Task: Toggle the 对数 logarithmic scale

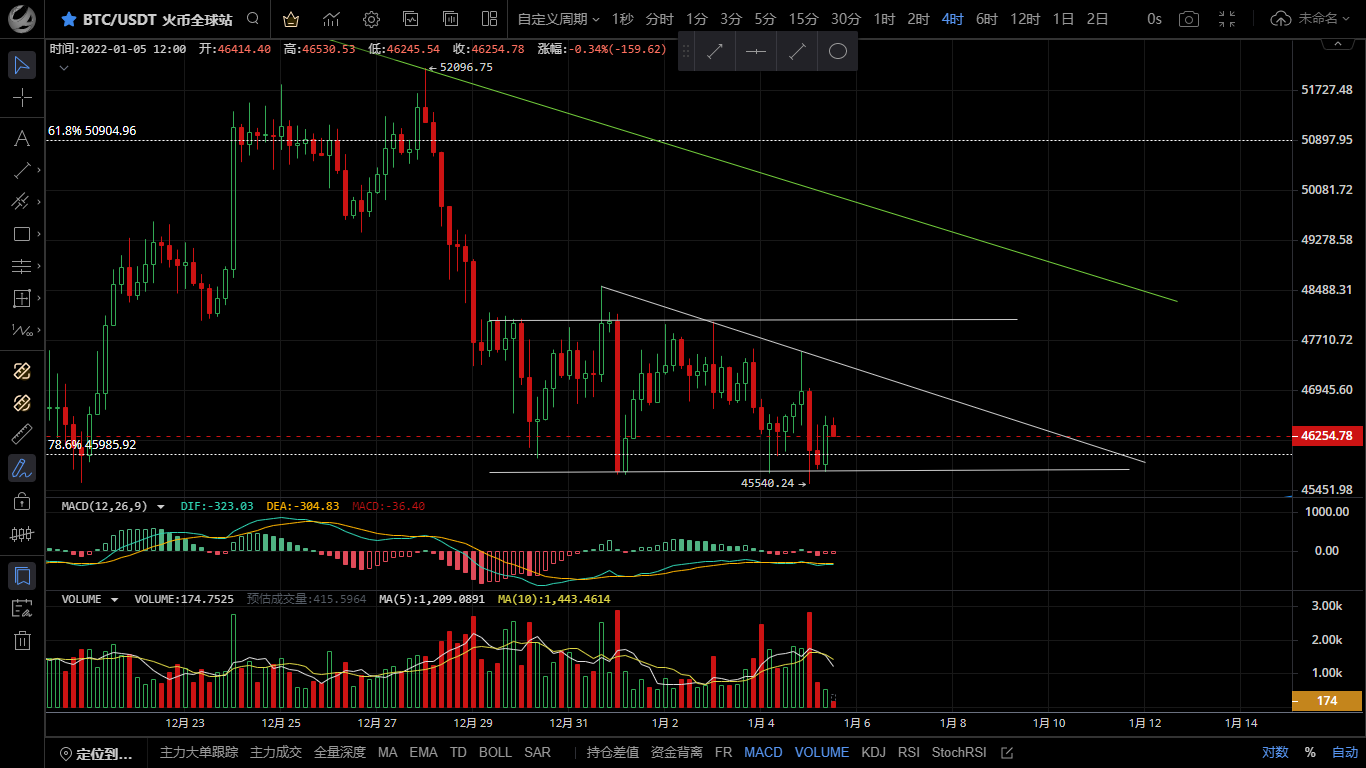Action: coord(1275,753)
